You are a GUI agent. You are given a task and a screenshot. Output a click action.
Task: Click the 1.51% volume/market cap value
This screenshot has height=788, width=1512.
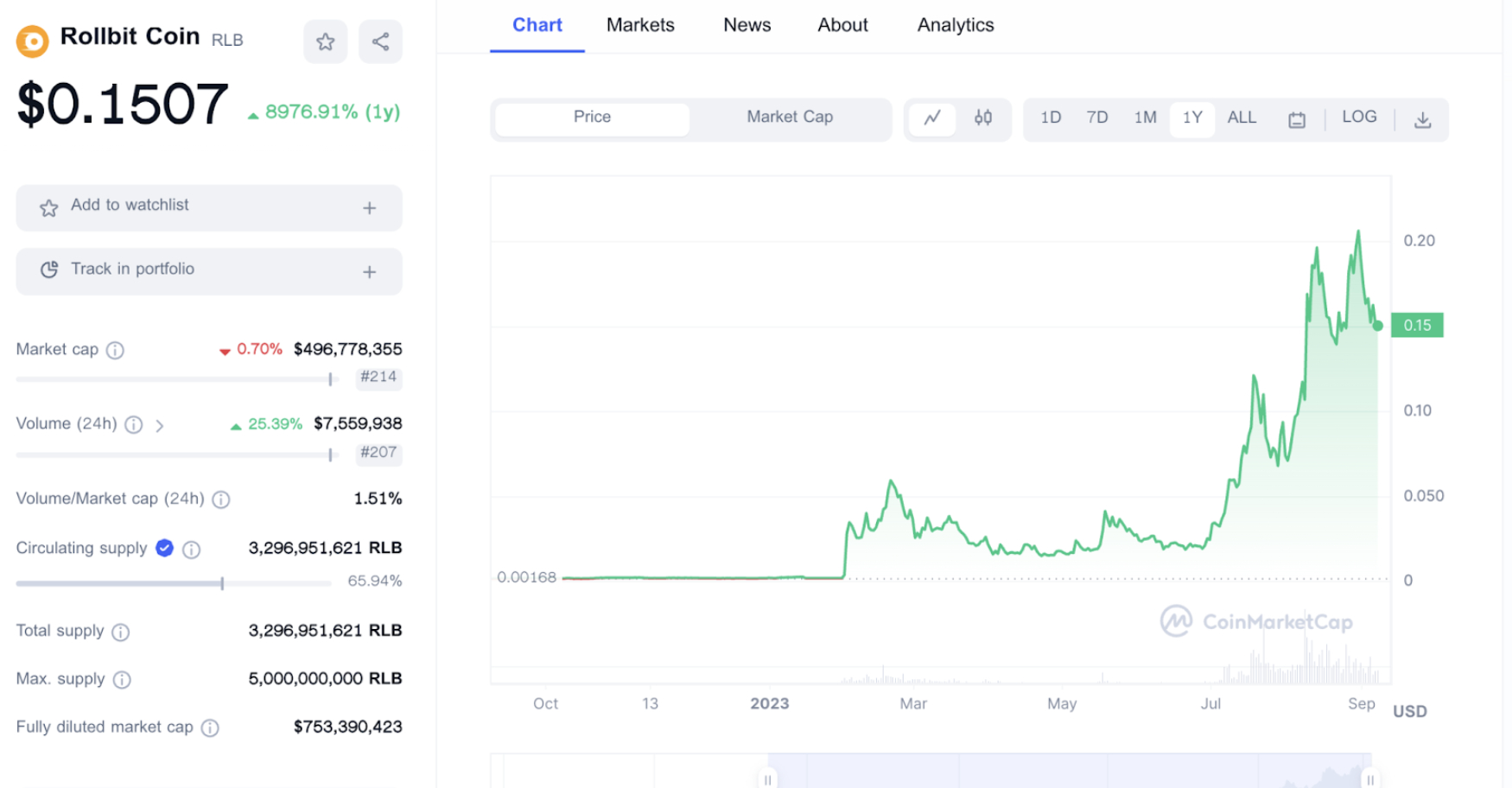[378, 499]
